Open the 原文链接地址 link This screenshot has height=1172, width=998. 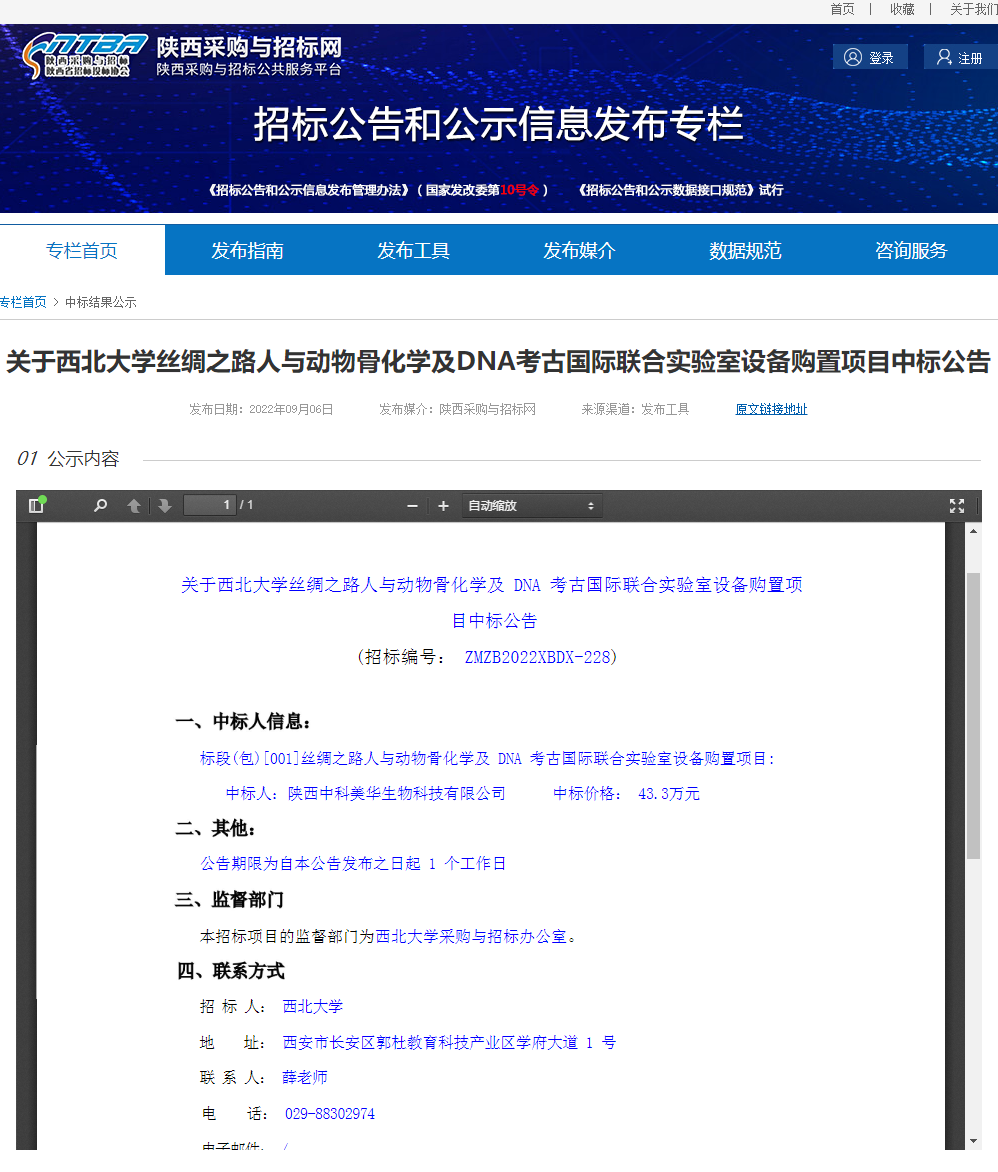(x=771, y=409)
